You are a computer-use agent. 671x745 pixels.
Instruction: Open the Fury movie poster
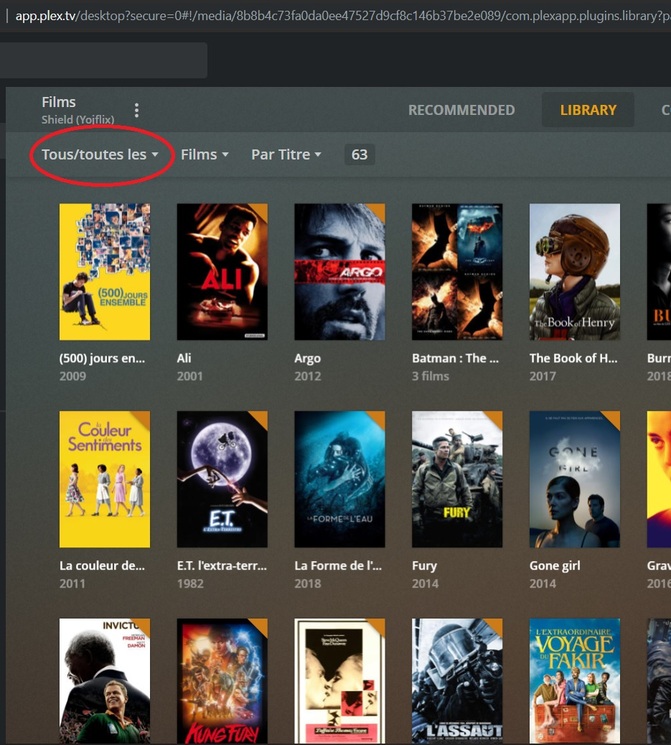click(457, 479)
